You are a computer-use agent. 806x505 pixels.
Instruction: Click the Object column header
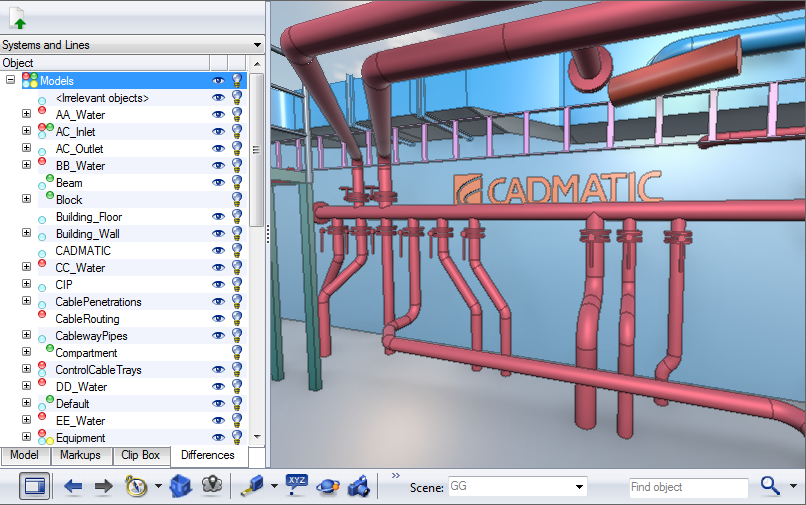tap(105, 63)
